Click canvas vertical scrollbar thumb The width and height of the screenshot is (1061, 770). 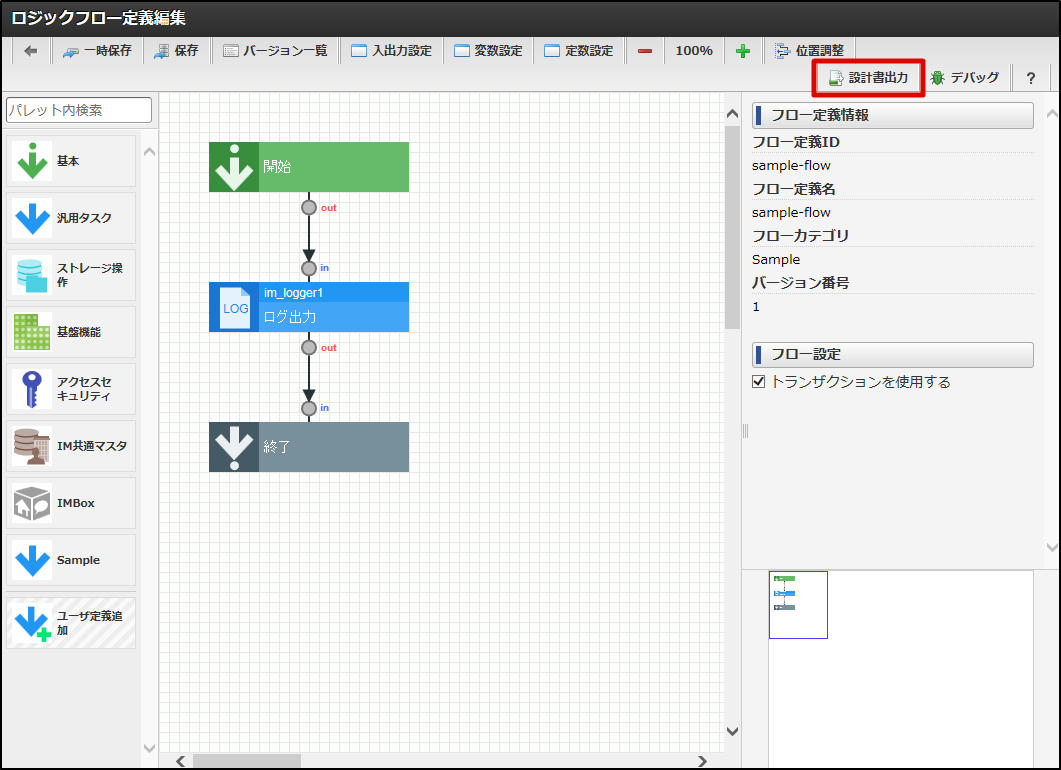pyautogui.click(x=732, y=227)
